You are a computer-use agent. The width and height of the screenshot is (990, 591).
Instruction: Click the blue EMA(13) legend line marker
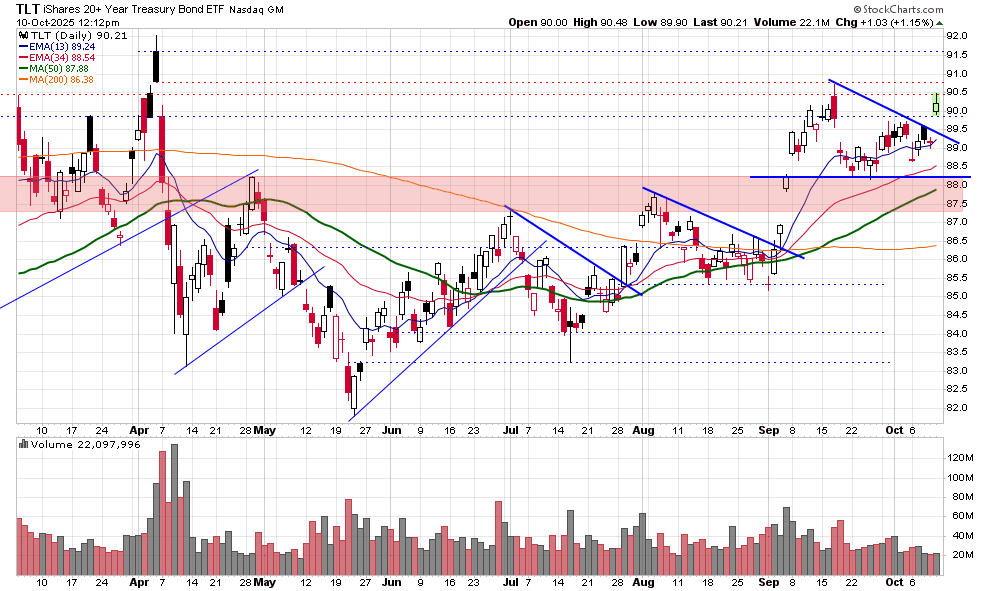click(22, 46)
